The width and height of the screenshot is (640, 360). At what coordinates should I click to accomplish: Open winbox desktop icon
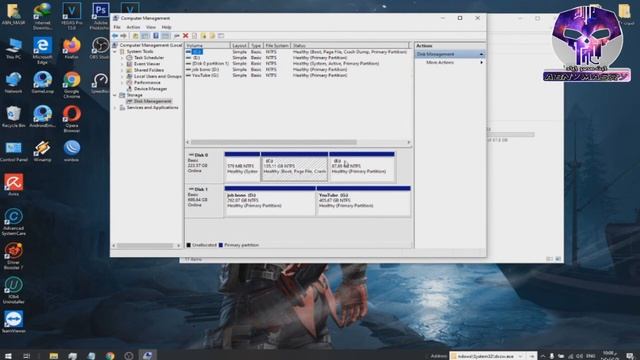[x=71, y=151]
